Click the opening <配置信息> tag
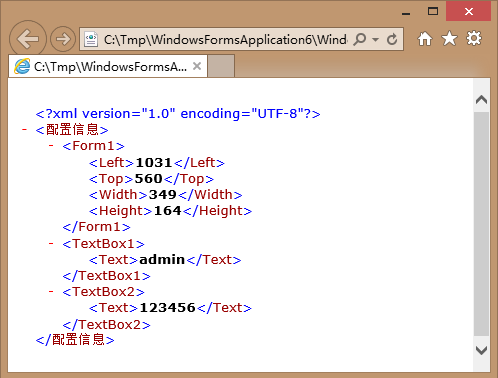This screenshot has height=378, width=498. [x=72, y=130]
